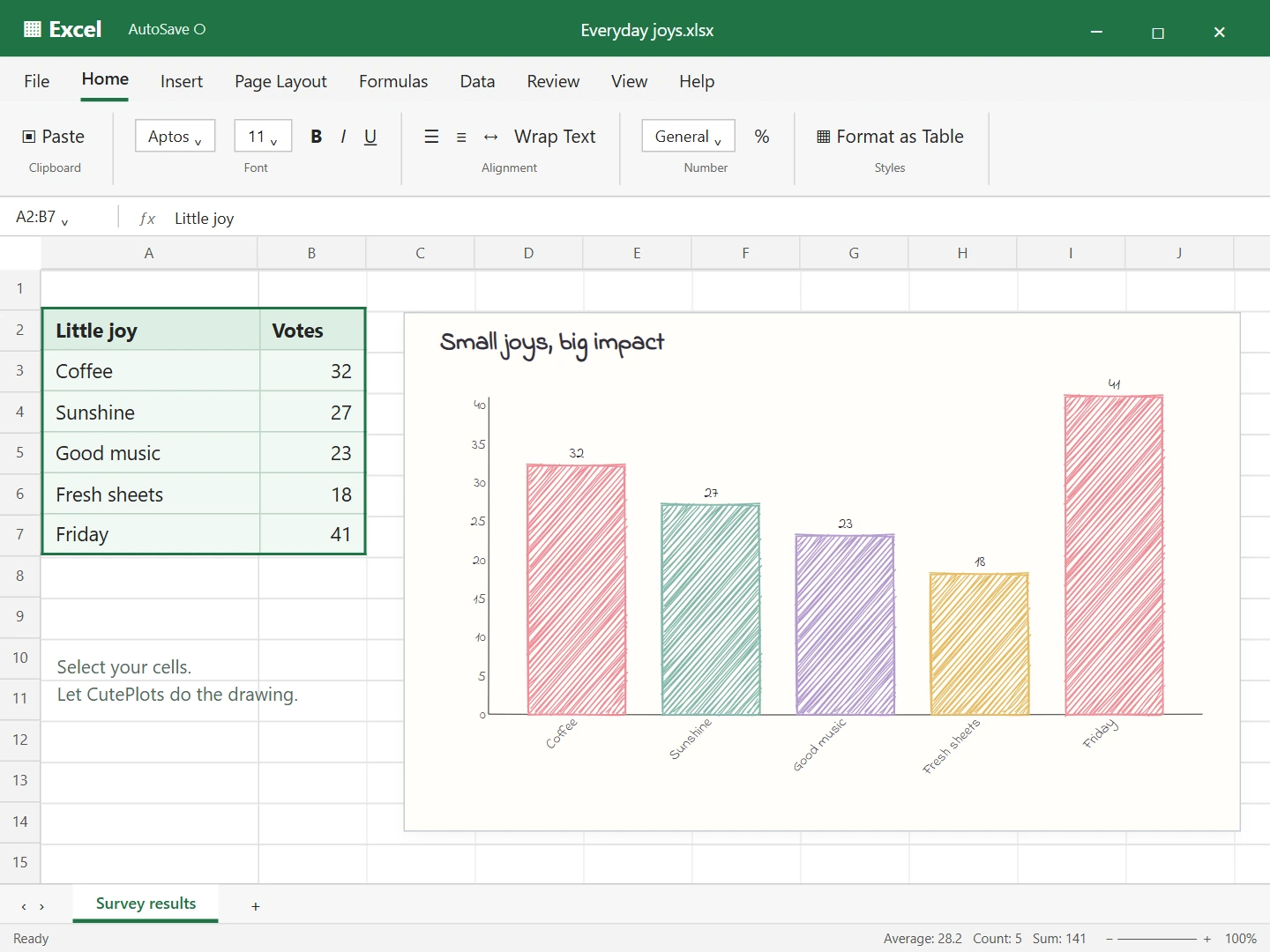Viewport: 1270px width, 952px height.
Task: Click the center align icon
Action: pos(461,137)
